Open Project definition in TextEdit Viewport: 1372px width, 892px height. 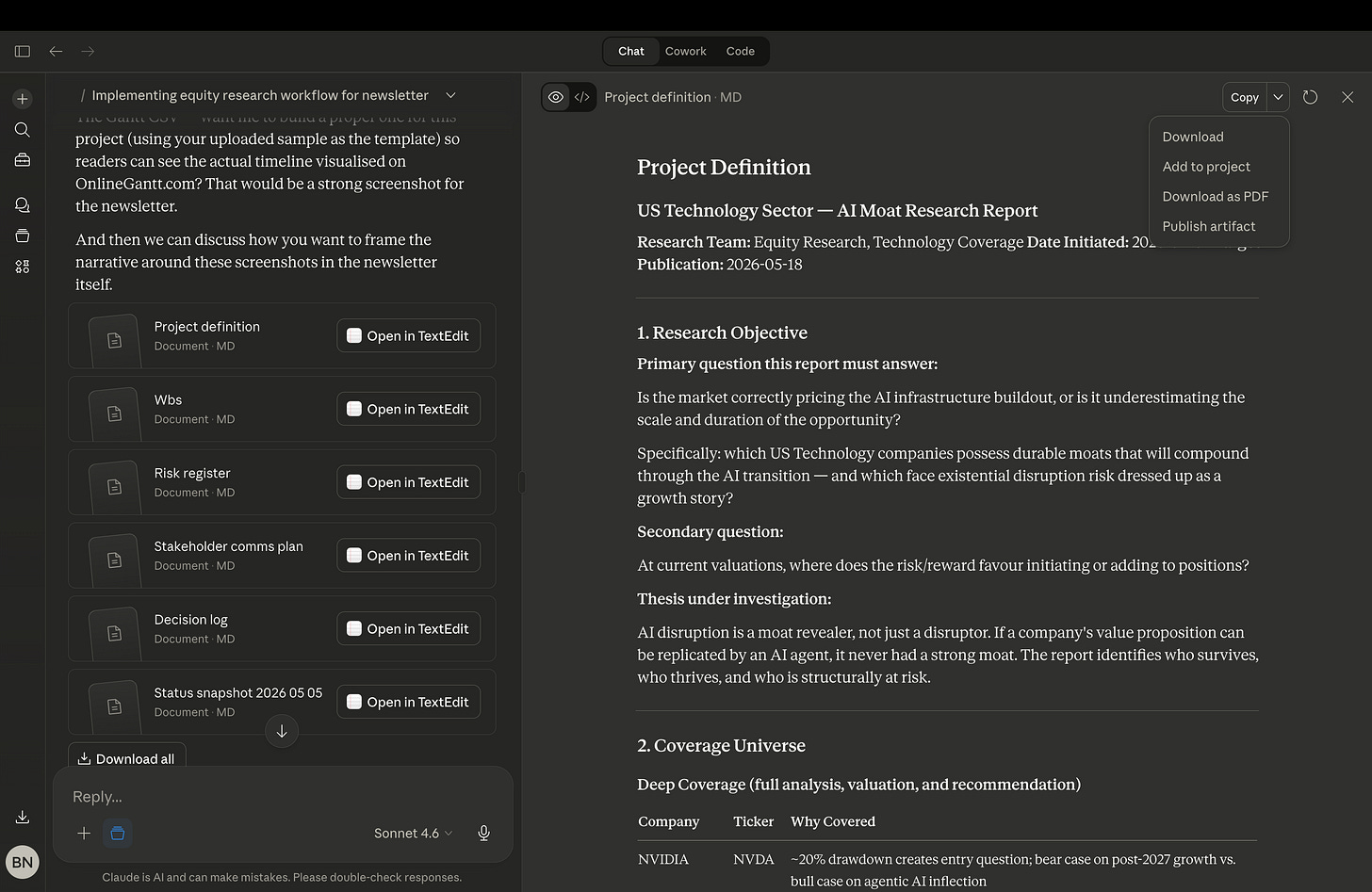tap(409, 335)
